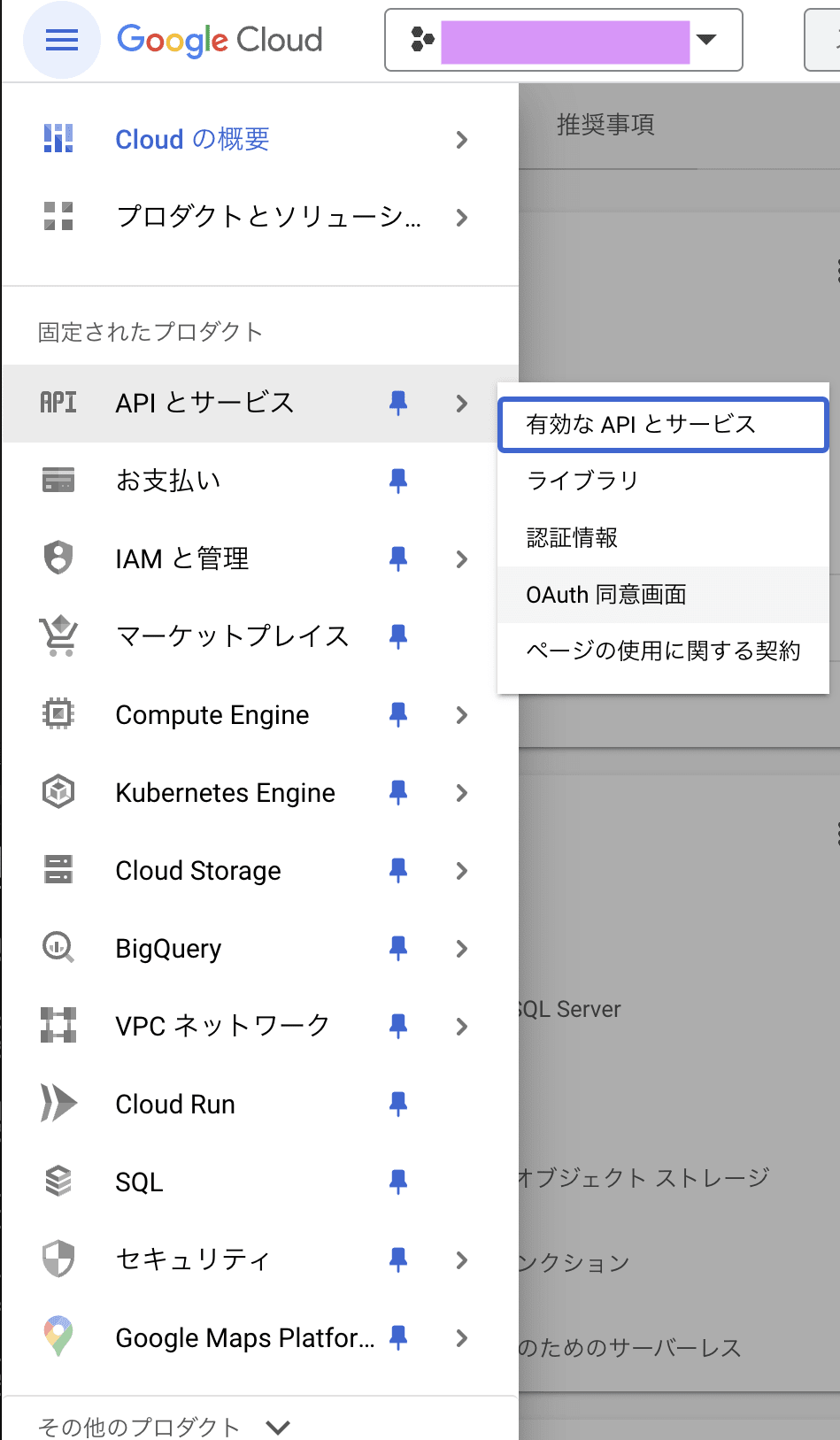This screenshot has width=840, height=1440.
Task: Click the Compute Engine chip icon
Action: coord(58,713)
